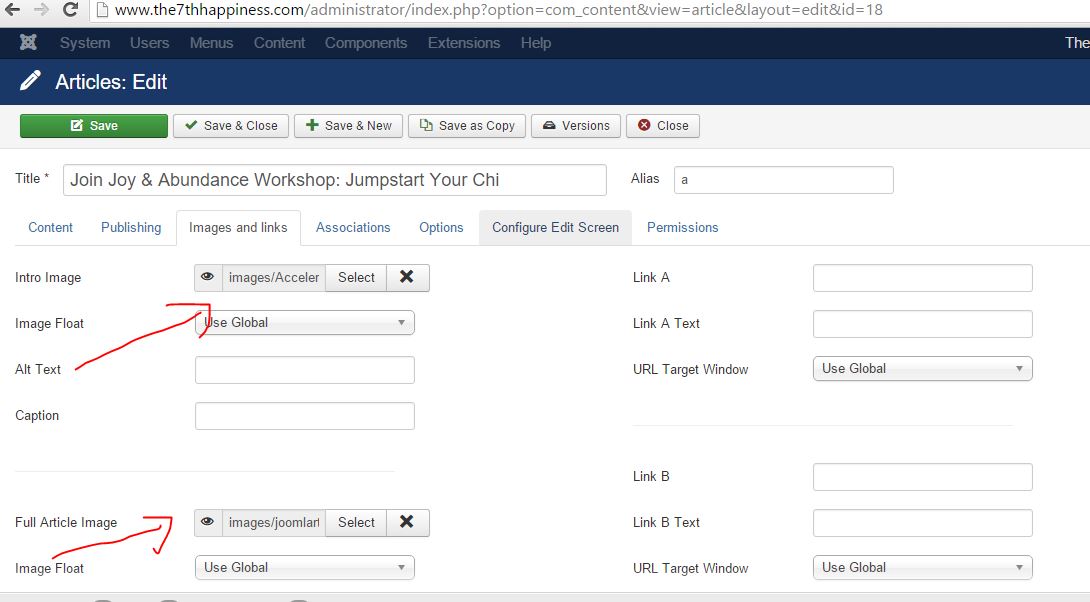Clear the Full Article Image with X button
This screenshot has height=602, width=1090.
[407, 522]
